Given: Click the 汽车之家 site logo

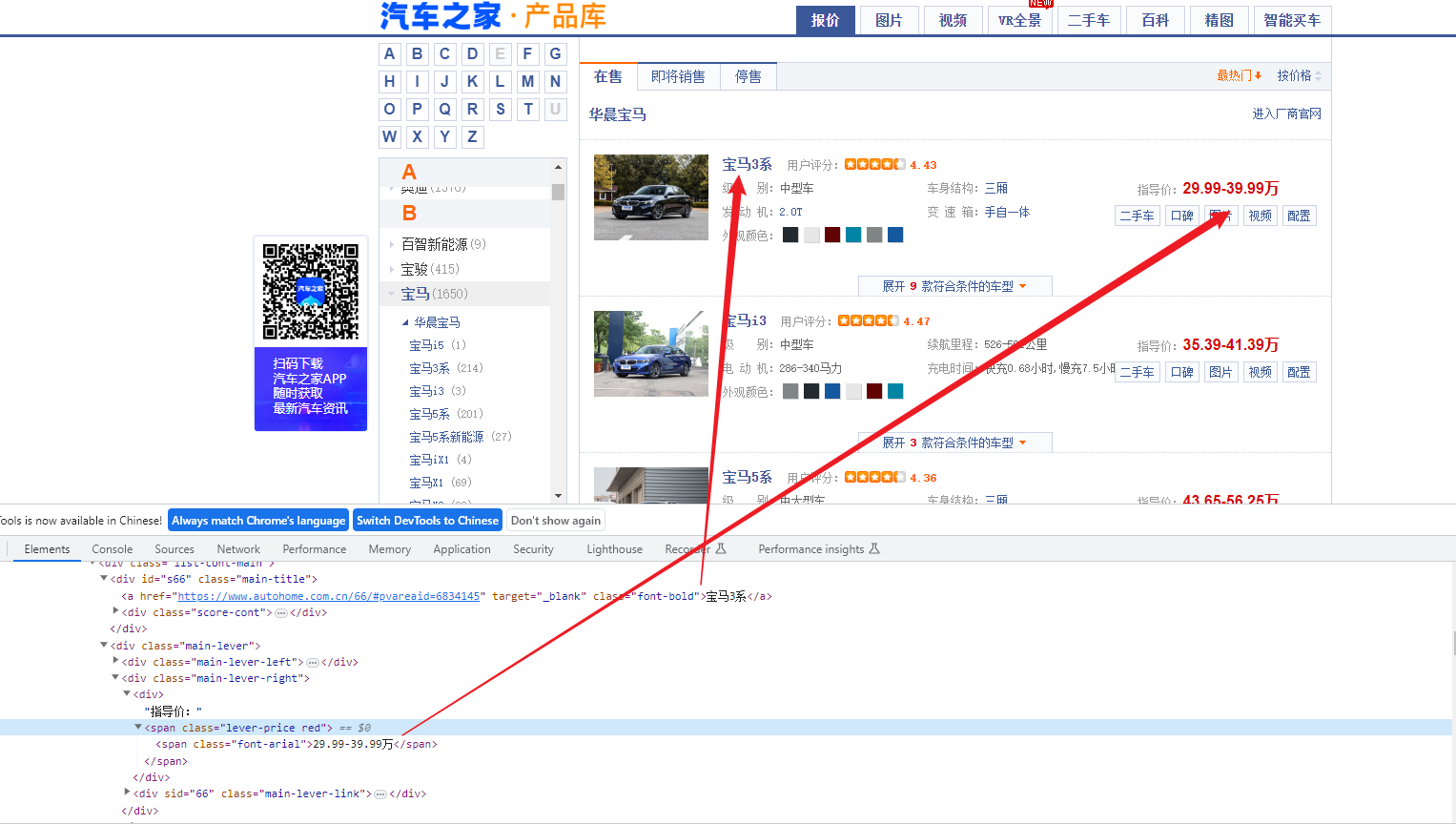Looking at the screenshot, I should click(x=441, y=16).
